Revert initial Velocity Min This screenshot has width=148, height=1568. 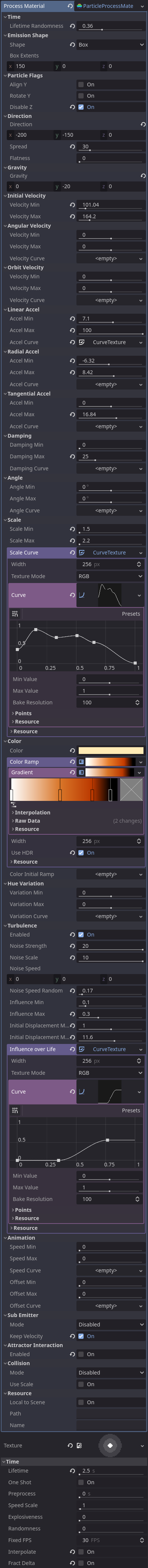(72, 205)
